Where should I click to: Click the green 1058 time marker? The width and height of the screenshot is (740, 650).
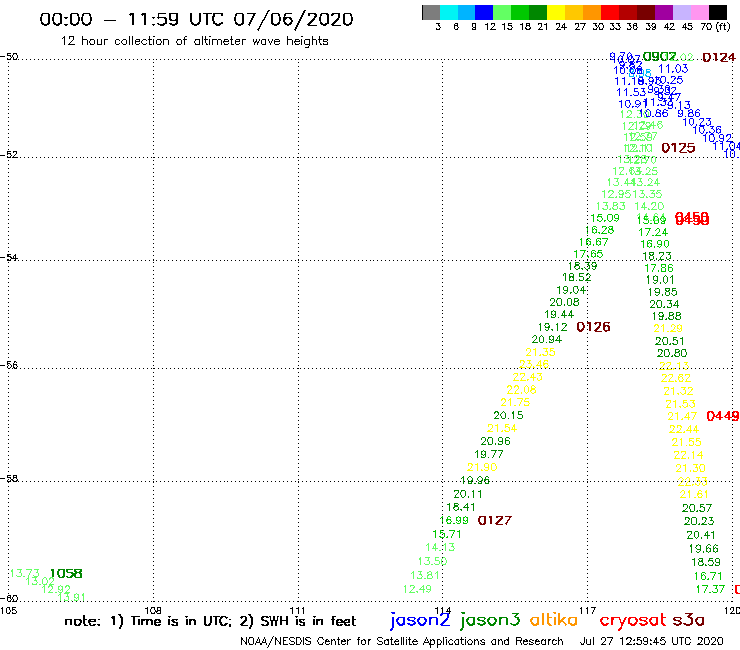[x=66, y=574]
